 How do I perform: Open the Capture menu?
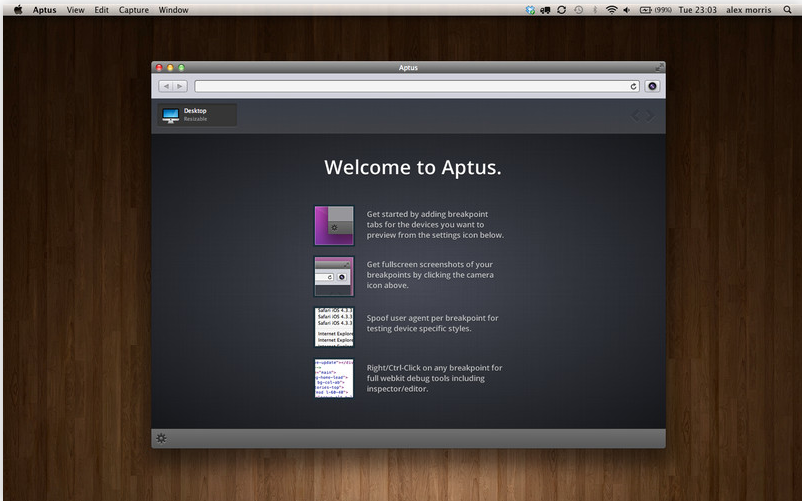133,10
